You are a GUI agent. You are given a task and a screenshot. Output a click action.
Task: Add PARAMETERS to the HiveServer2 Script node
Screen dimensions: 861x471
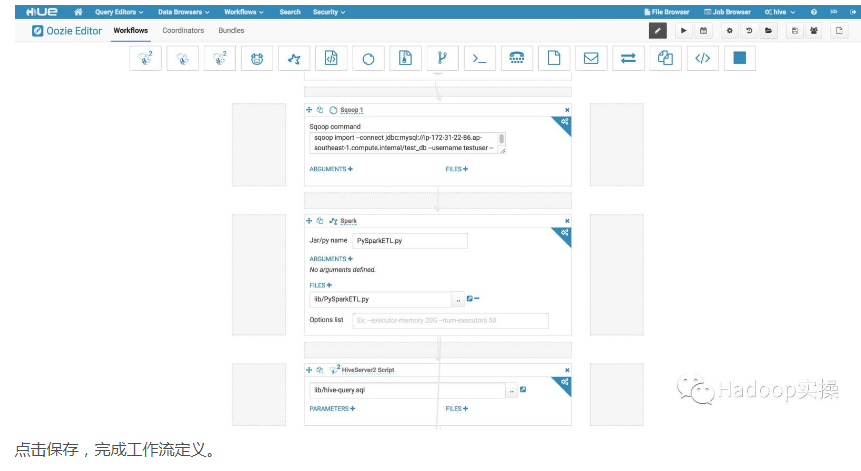click(332, 408)
